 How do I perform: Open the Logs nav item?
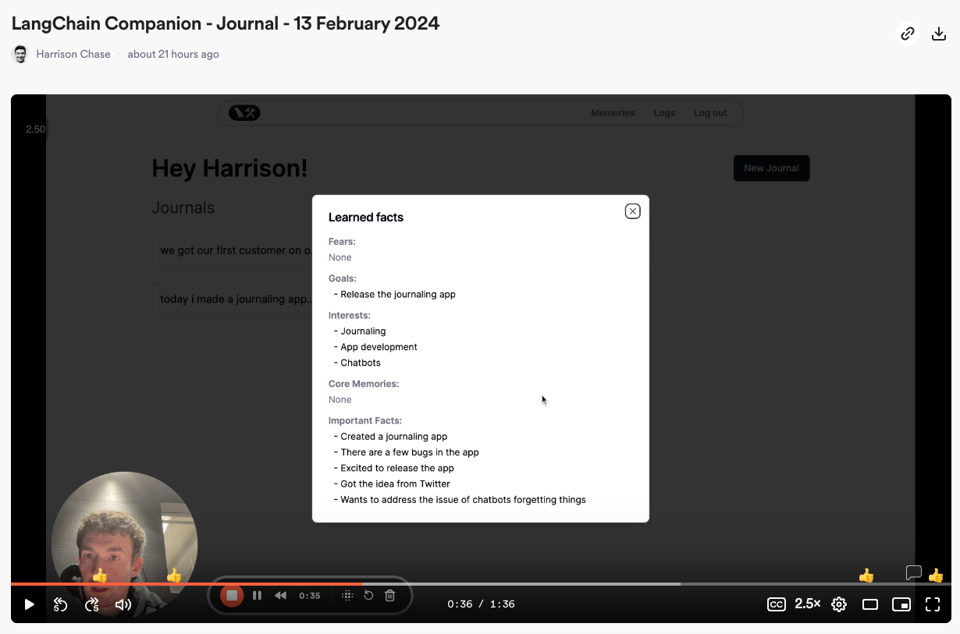664,113
